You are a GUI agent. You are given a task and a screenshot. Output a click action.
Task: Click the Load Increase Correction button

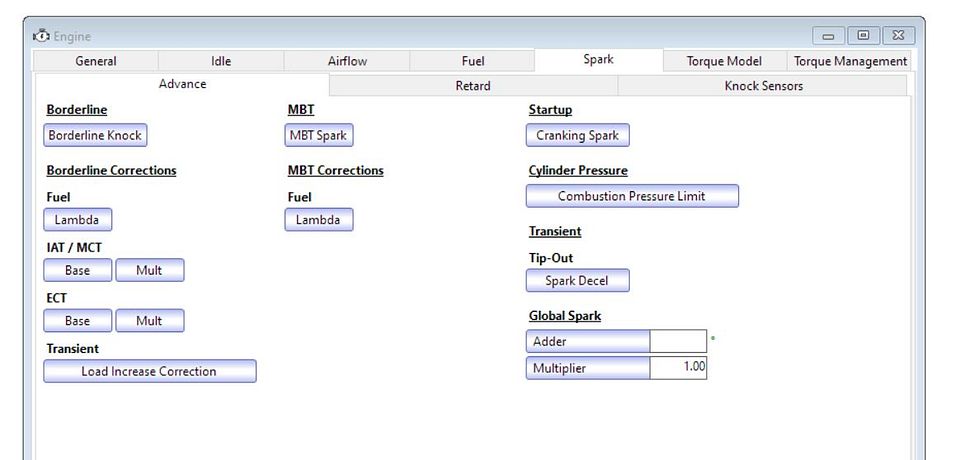[149, 371]
